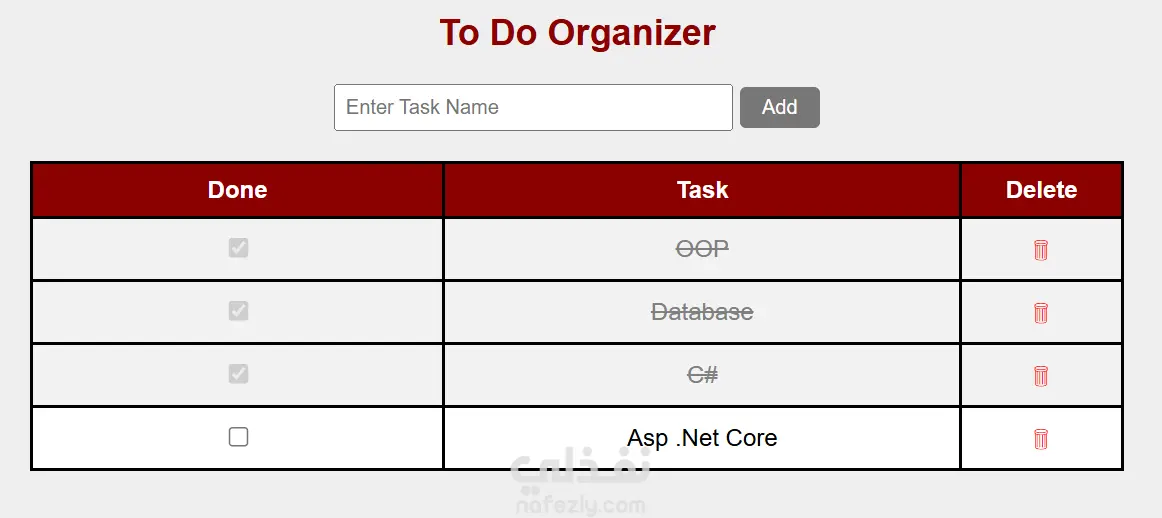Select the Asp .Net Core task name
This screenshot has width=1162, height=518.
[x=702, y=438]
